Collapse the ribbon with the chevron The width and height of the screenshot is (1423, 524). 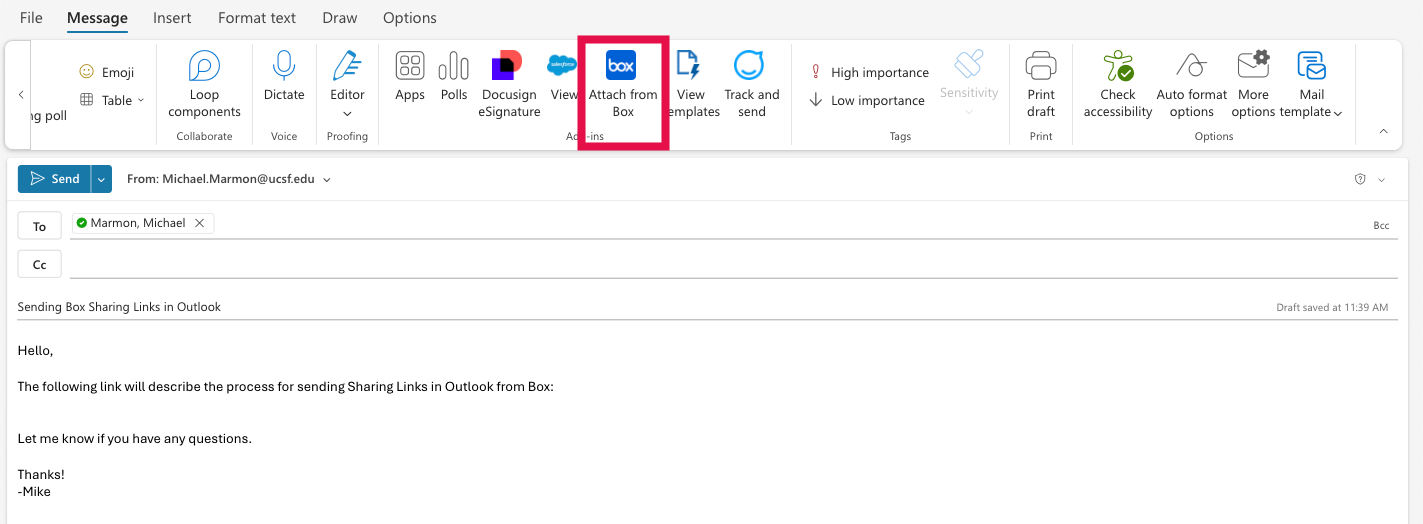1384,131
